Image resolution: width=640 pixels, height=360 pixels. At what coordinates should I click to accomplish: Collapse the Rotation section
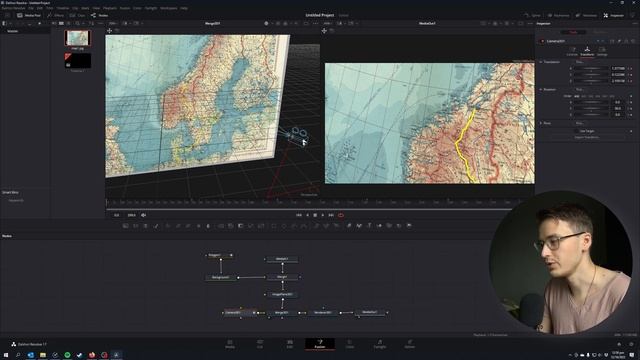click(x=541, y=89)
